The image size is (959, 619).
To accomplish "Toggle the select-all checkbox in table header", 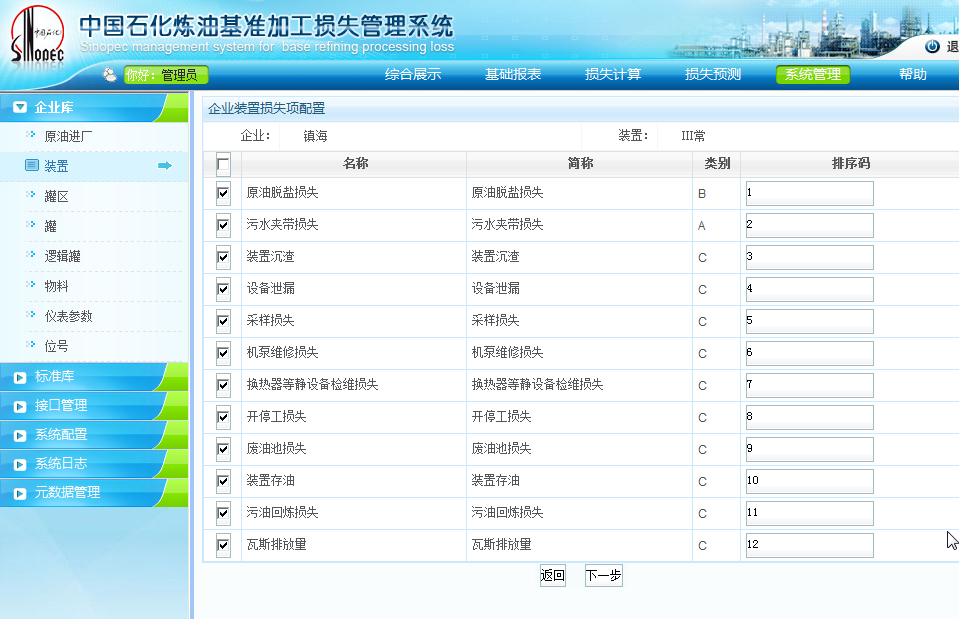I will tap(223, 164).
